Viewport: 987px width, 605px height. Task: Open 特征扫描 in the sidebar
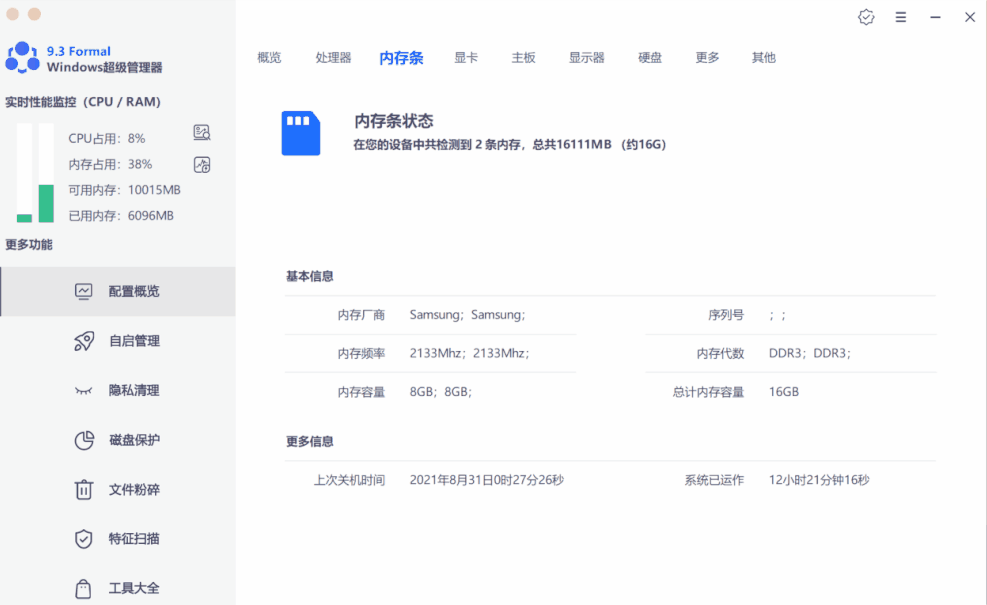(118, 539)
